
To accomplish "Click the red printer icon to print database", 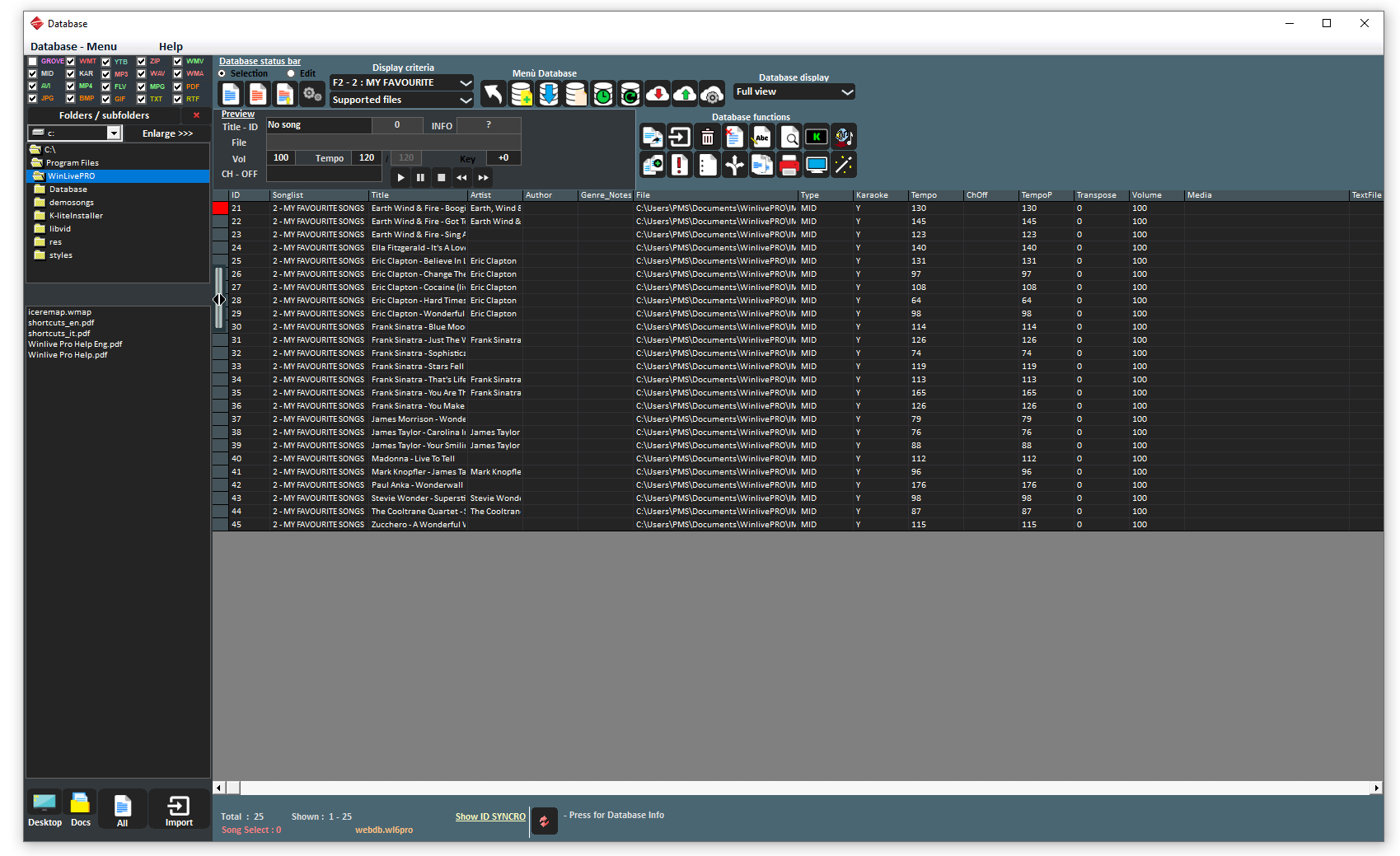I will pos(789,165).
